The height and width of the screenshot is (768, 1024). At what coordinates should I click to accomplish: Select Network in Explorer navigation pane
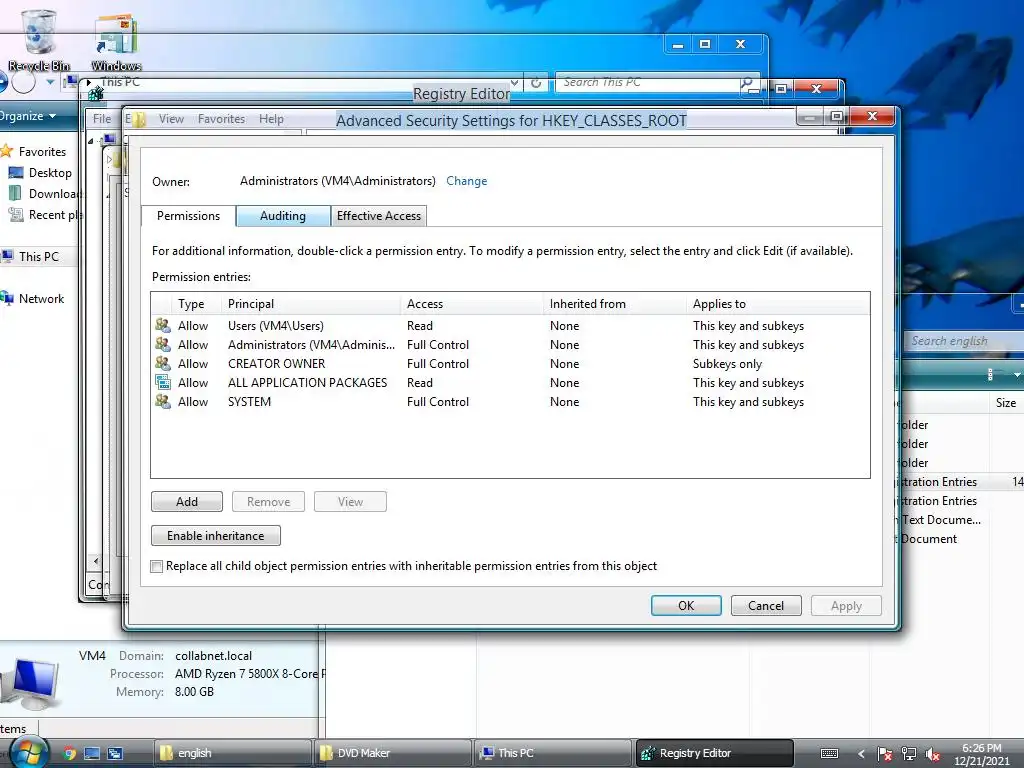pos(33,298)
